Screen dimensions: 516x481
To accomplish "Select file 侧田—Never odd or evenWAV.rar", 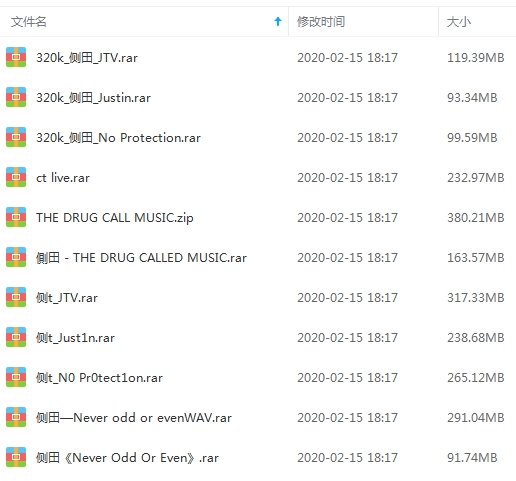I will (x=134, y=418).
